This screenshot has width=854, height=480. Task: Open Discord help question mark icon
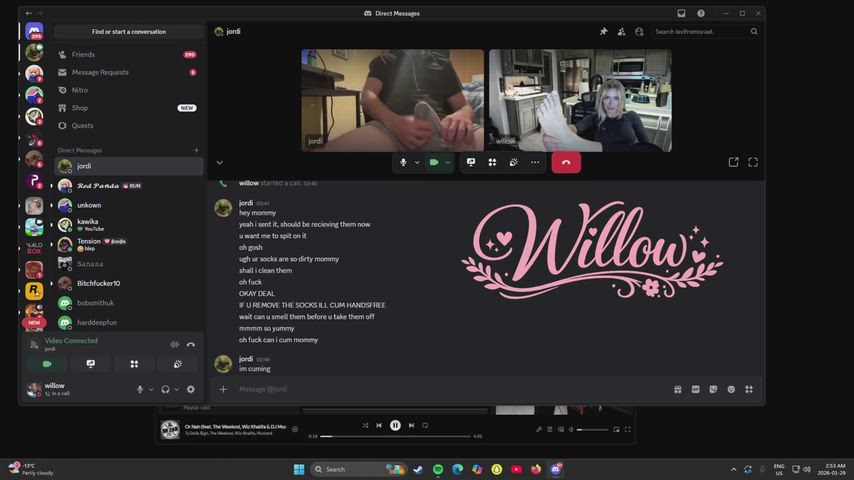point(701,13)
